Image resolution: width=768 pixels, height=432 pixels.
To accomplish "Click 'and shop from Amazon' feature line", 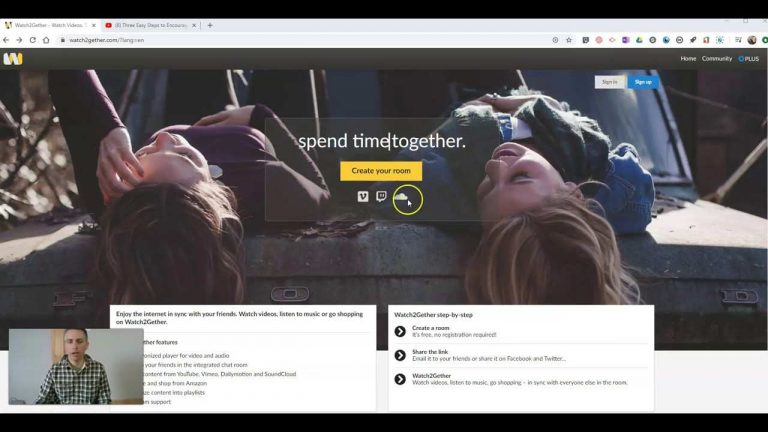I will click(x=177, y=384).
